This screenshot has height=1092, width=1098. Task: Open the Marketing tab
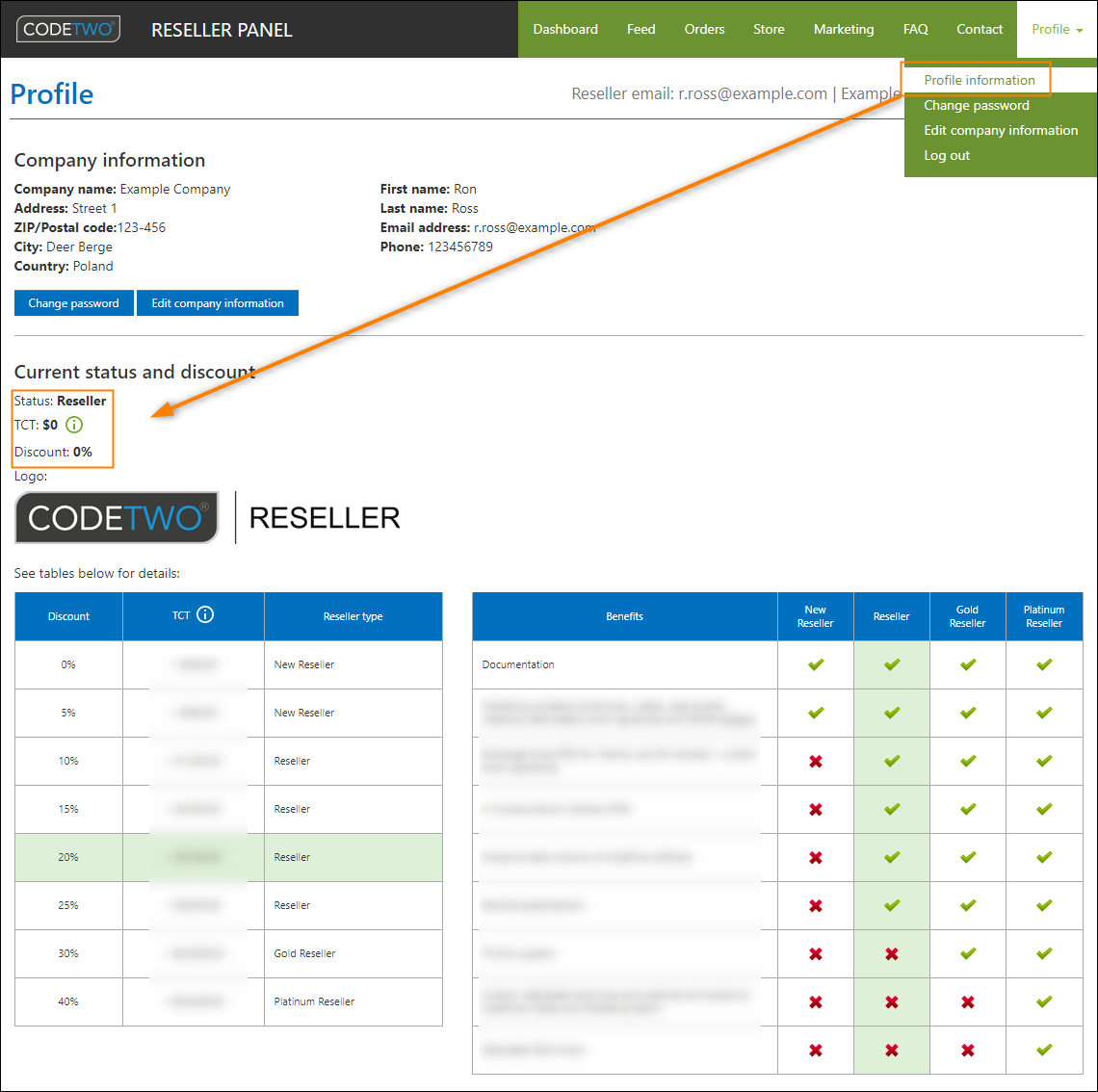pyautogui.click(x=843, y=30)
